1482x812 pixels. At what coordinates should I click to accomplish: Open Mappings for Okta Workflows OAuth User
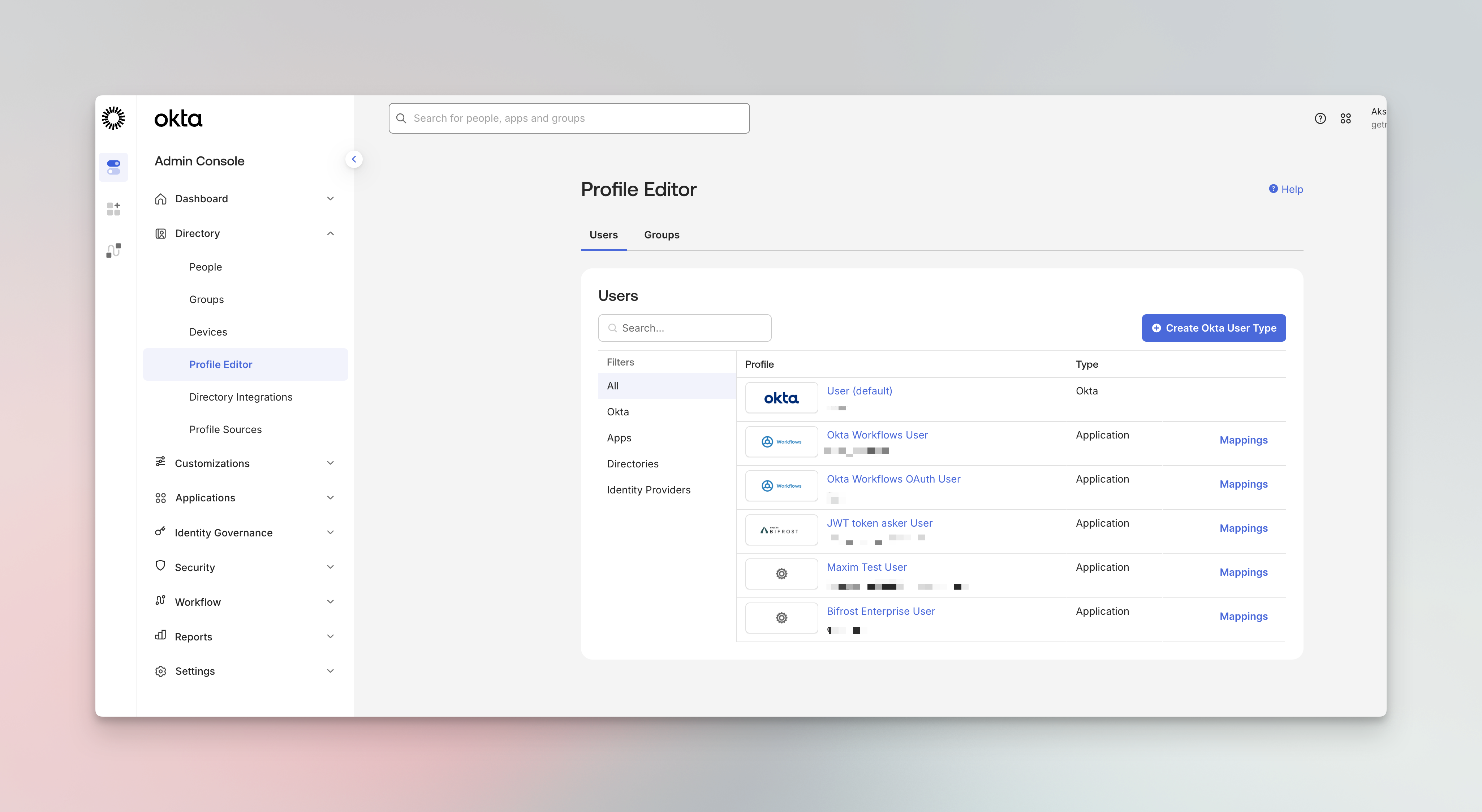1243,484
